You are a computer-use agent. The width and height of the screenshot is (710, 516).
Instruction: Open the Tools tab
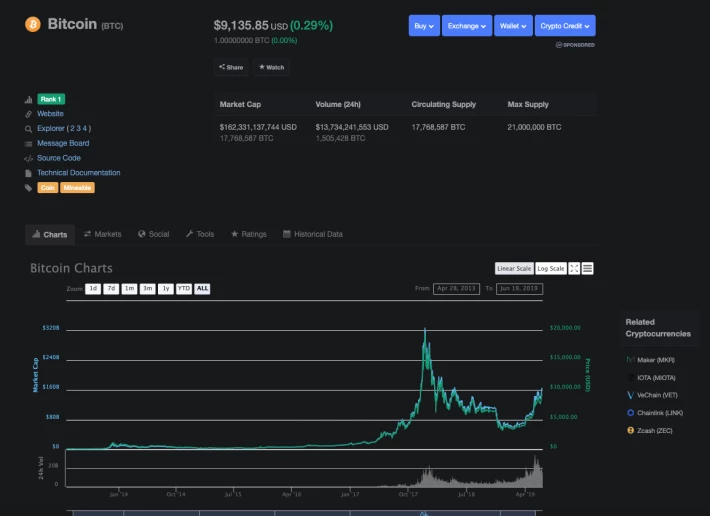click(200, 234)
